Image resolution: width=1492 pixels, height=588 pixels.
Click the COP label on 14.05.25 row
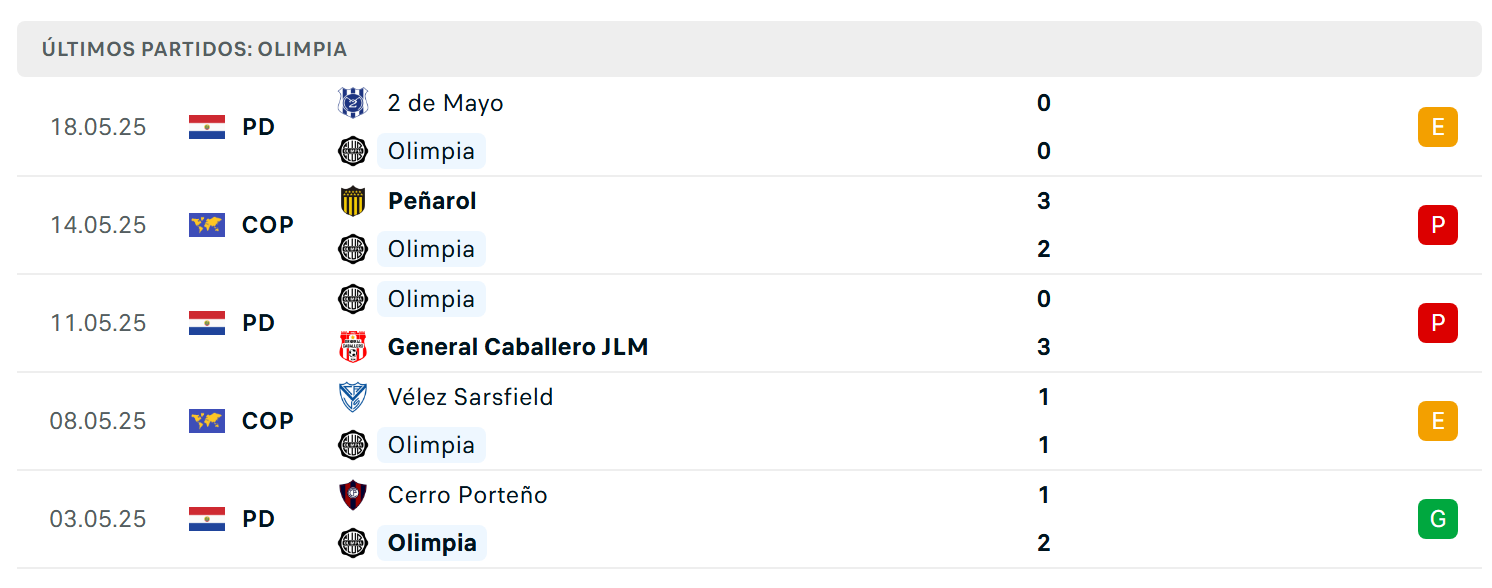268,225
